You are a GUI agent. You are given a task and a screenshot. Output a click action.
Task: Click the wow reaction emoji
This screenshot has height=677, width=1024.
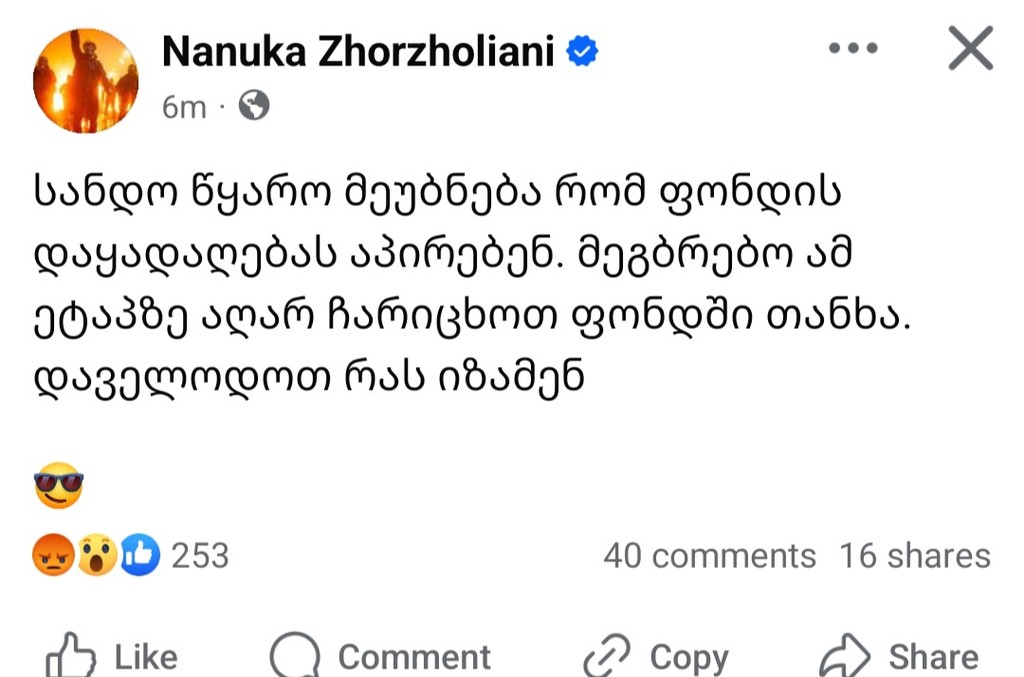click(97, 555)
